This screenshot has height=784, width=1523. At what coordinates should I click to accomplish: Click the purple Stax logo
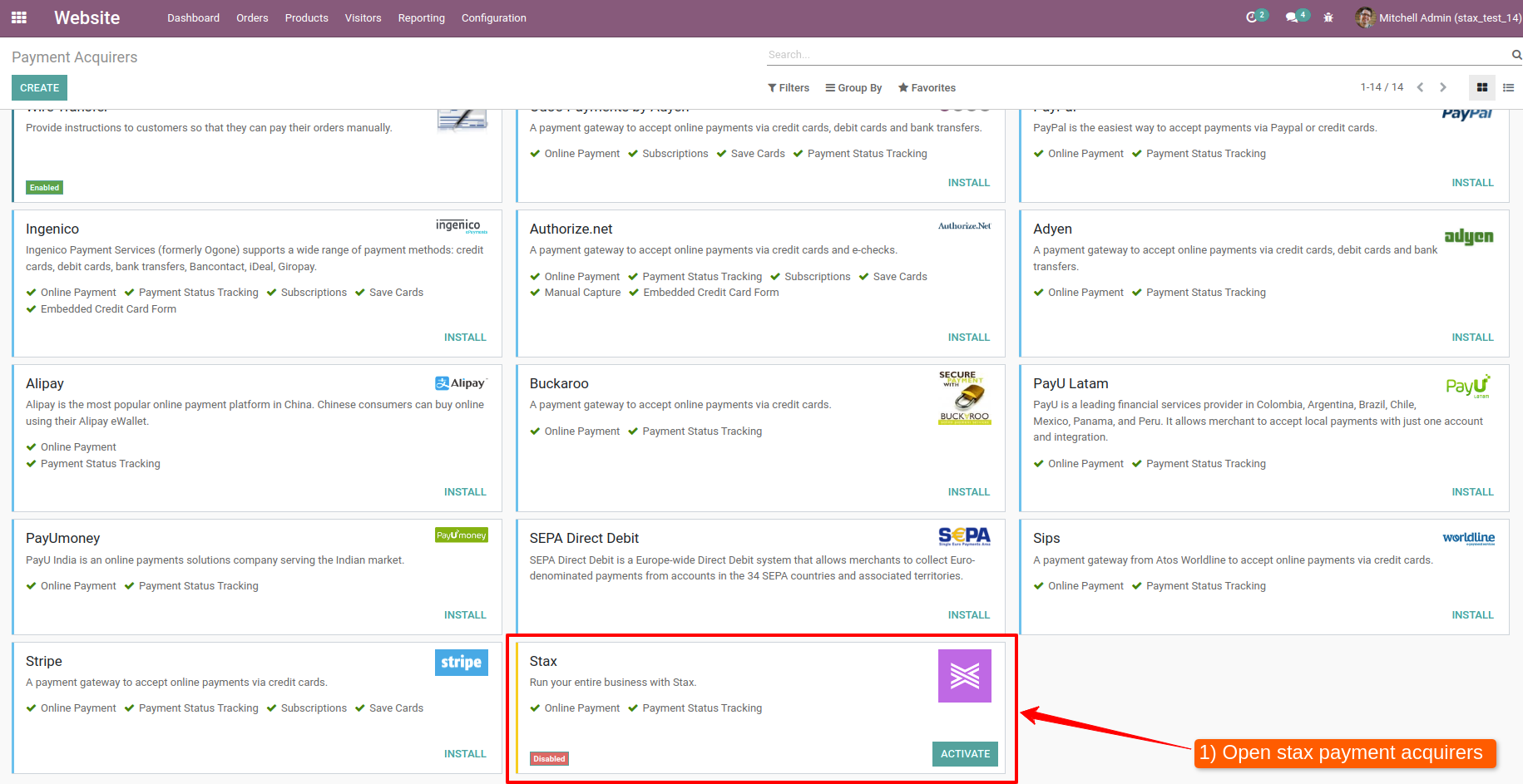(x=965, y=676)
